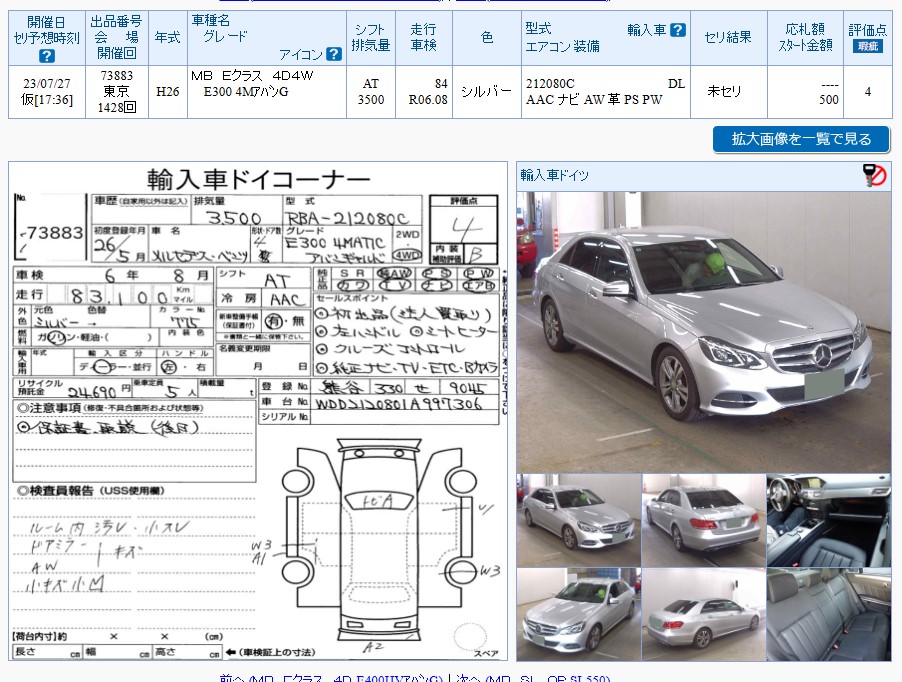The width and height of the screenshot is (902, 682).
Task: Click 拡大画像を一覧で見る button
Action: (x=801, y=139)
